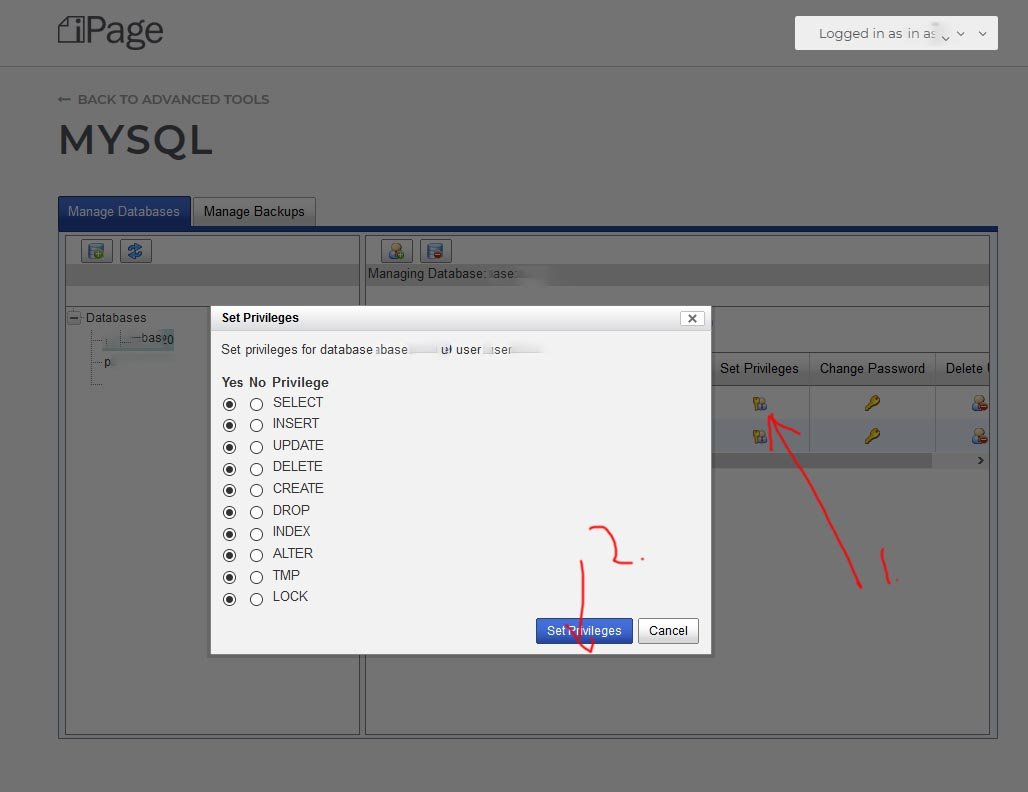Click the user table right scroll arrow
Screen dimensions: 1028x792
[980, 460]
